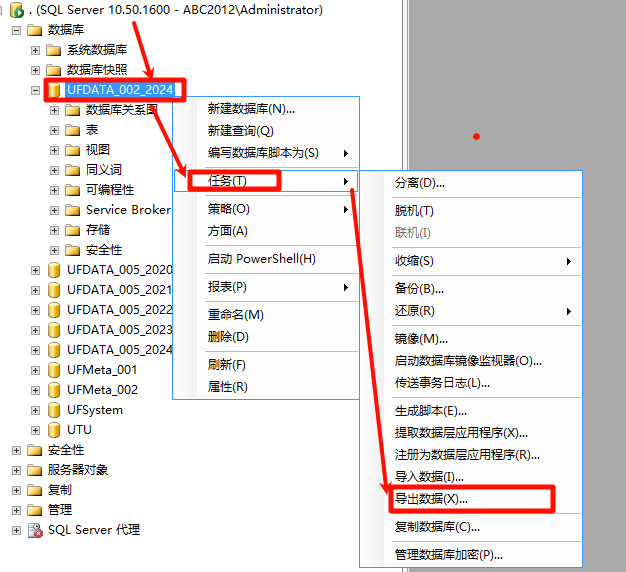The image size is (626, 572).
Task: Click the SQL Server 代理 agent icon
Action: click(35, 530)
